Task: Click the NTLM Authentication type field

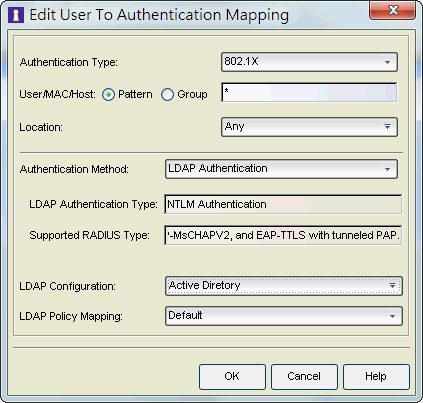Action: pos(283,204)
